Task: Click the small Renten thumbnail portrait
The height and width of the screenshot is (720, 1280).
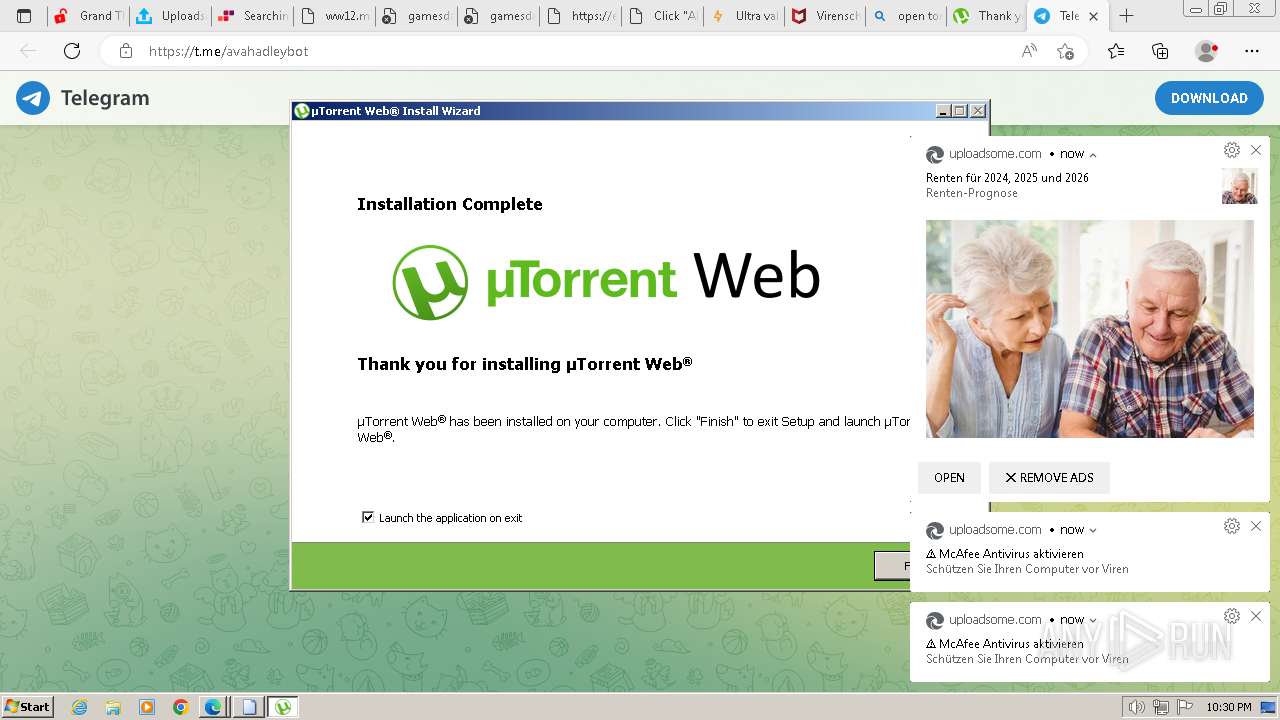Action: click(1239, 186)
